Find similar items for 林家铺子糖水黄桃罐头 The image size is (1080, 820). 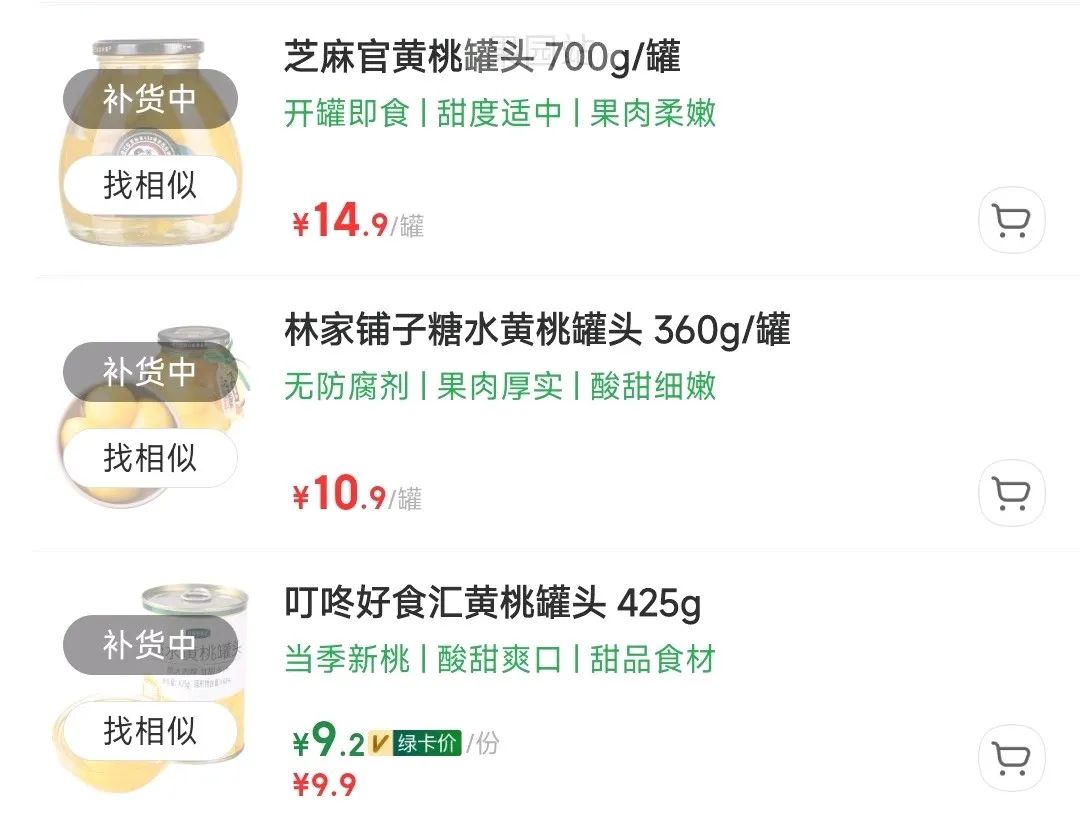point(150,459)
